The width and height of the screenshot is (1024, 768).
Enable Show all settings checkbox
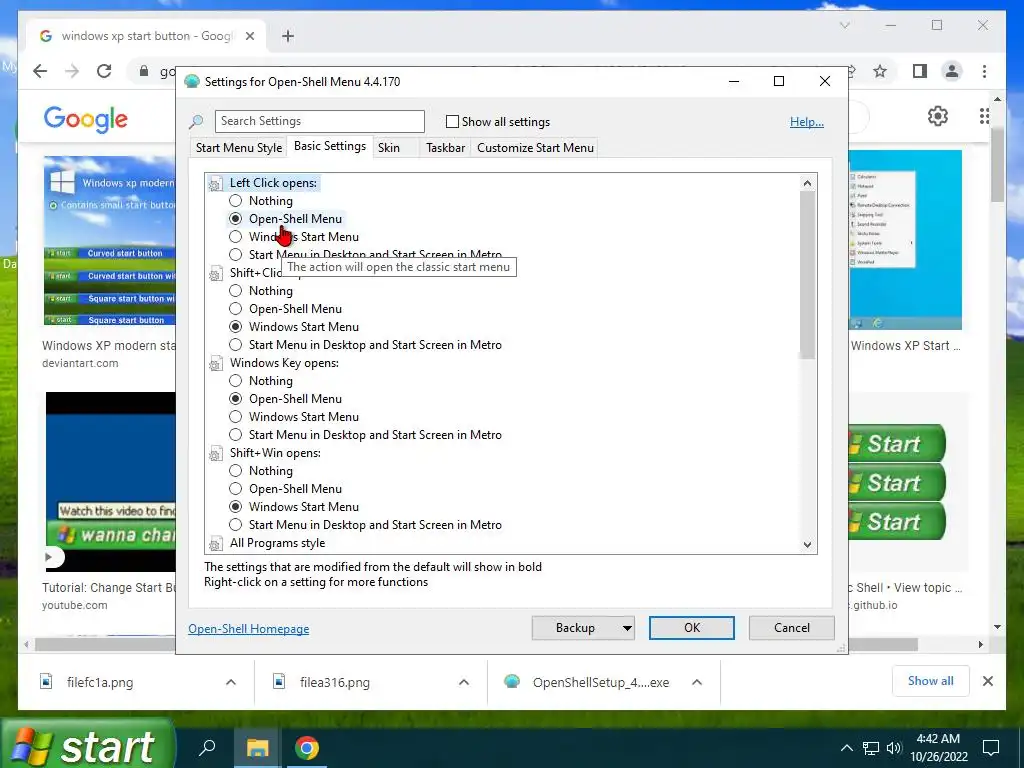[x=452, y=121]
